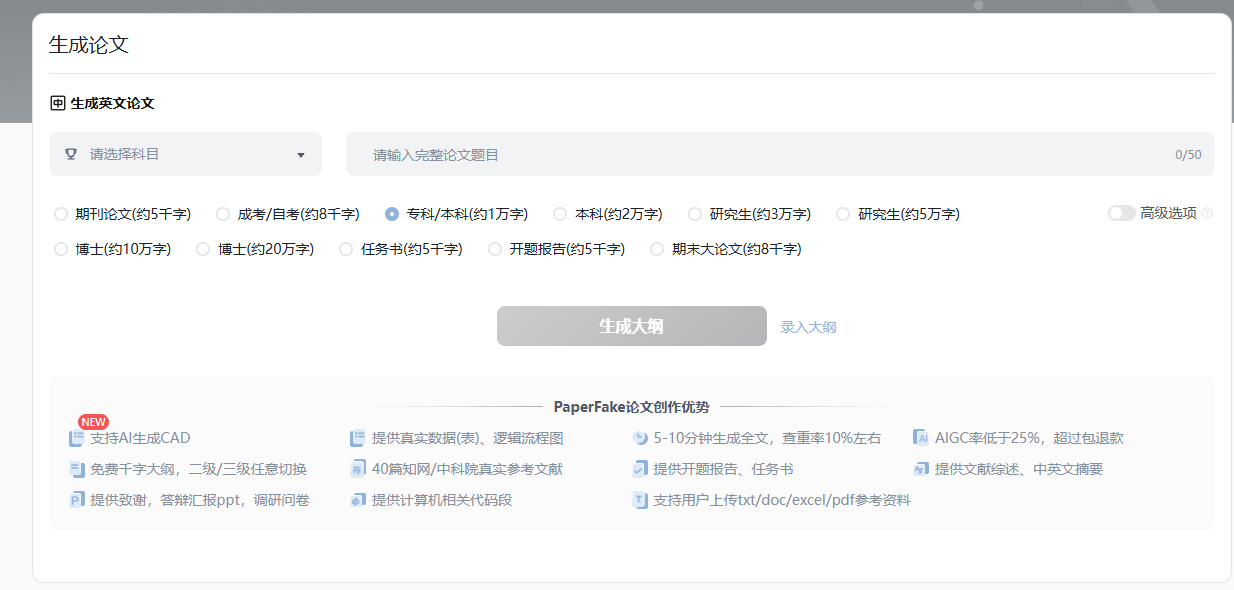Select 博士(约10万字) radio button
This screenshot has width=1234, height=590.
point(61,249)
